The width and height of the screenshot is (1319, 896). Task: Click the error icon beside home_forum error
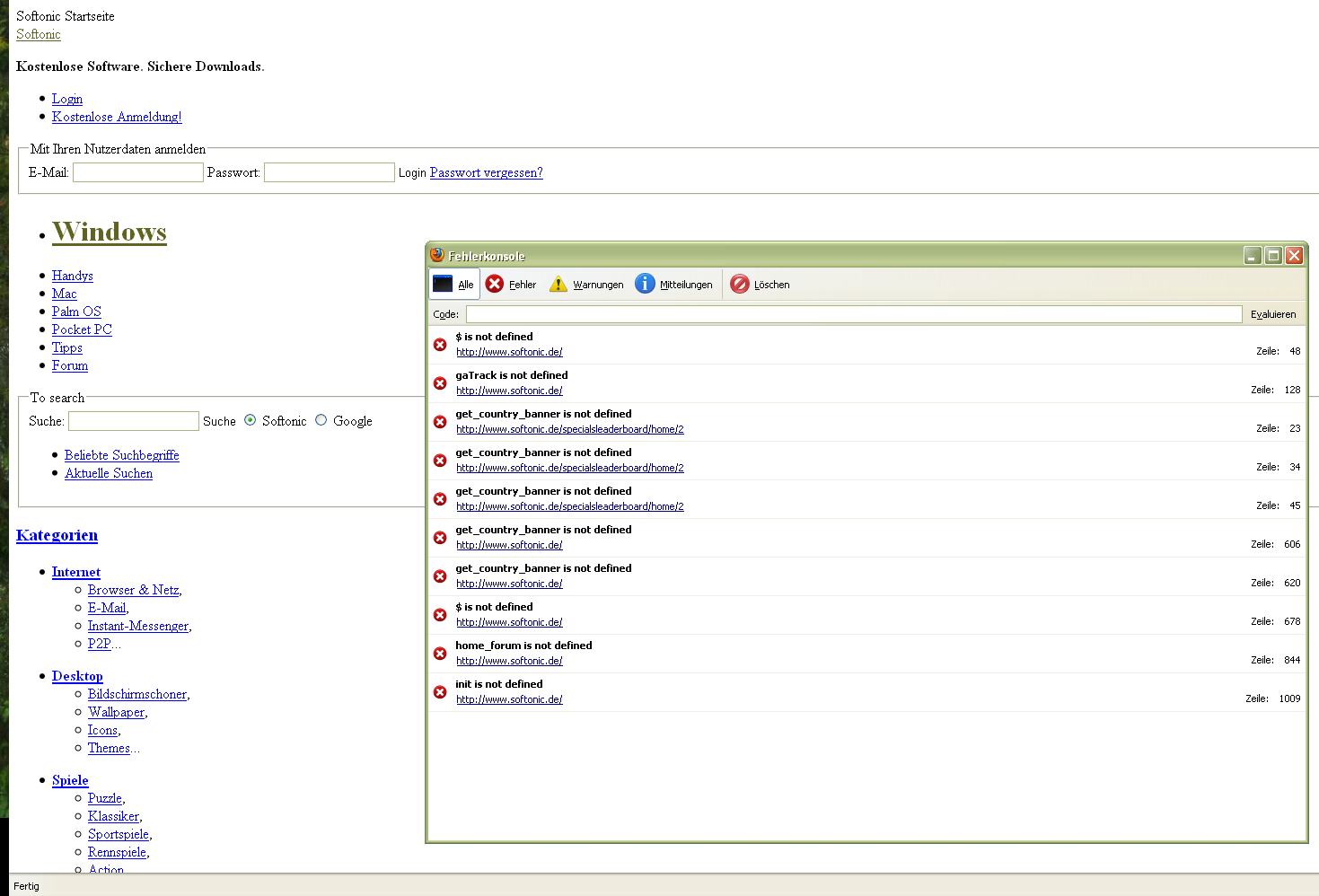tap(440, 654)
